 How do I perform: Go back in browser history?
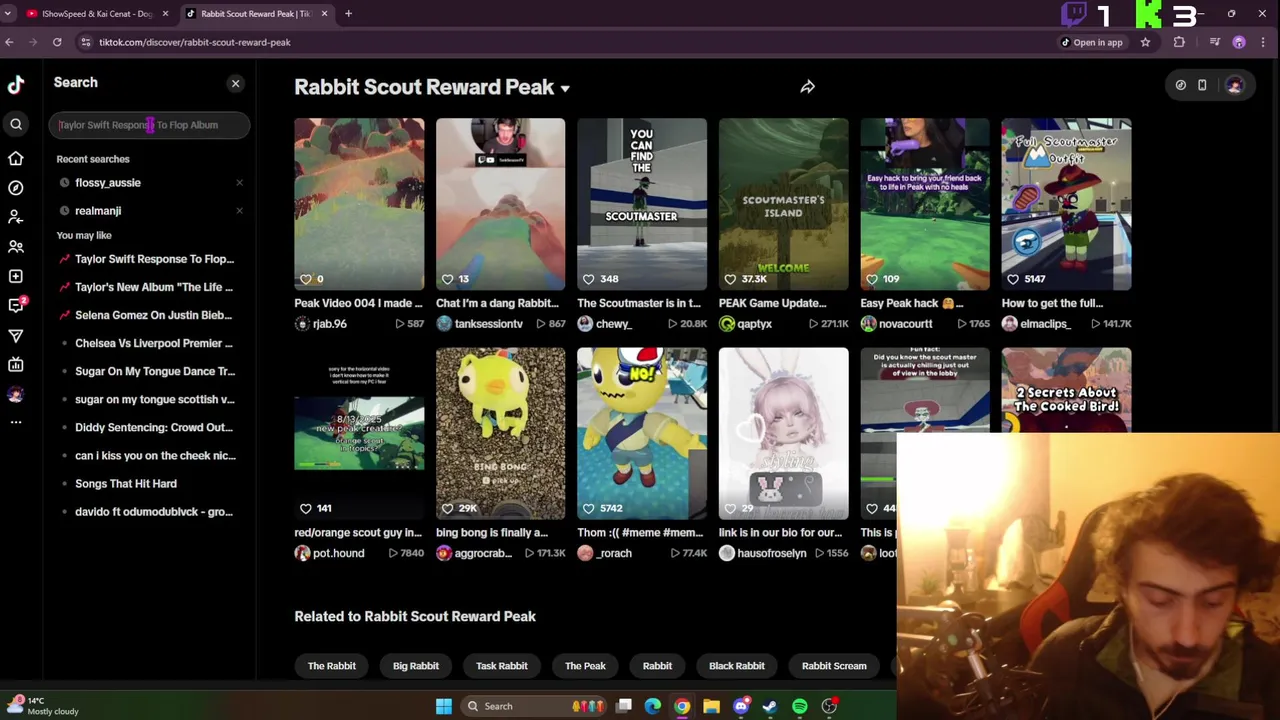pyautogui.click(x=9, y=42)
